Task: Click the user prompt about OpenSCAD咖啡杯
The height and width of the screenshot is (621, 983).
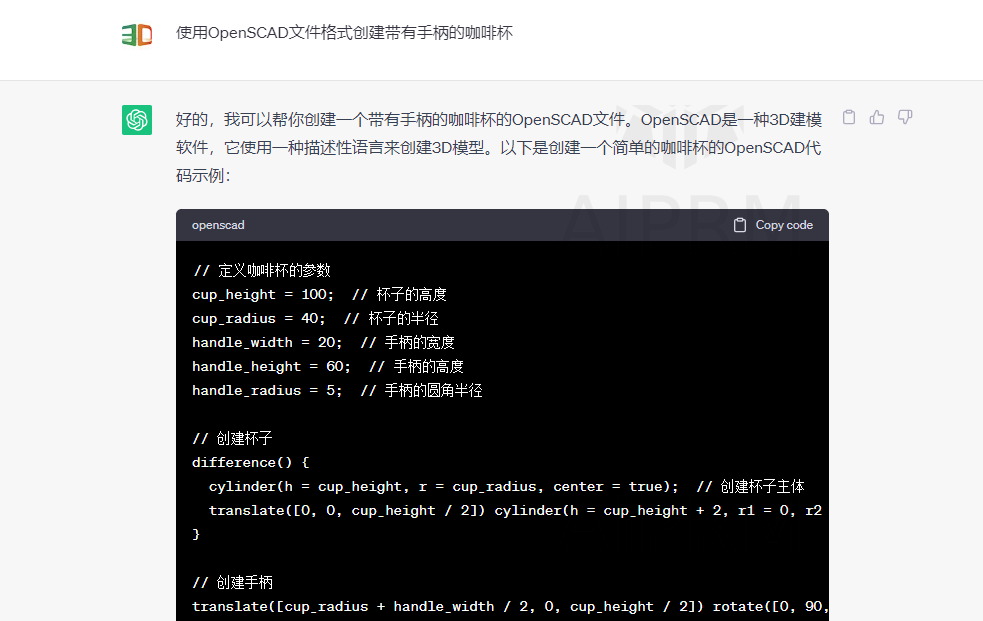Action: [x=344, y=33]
